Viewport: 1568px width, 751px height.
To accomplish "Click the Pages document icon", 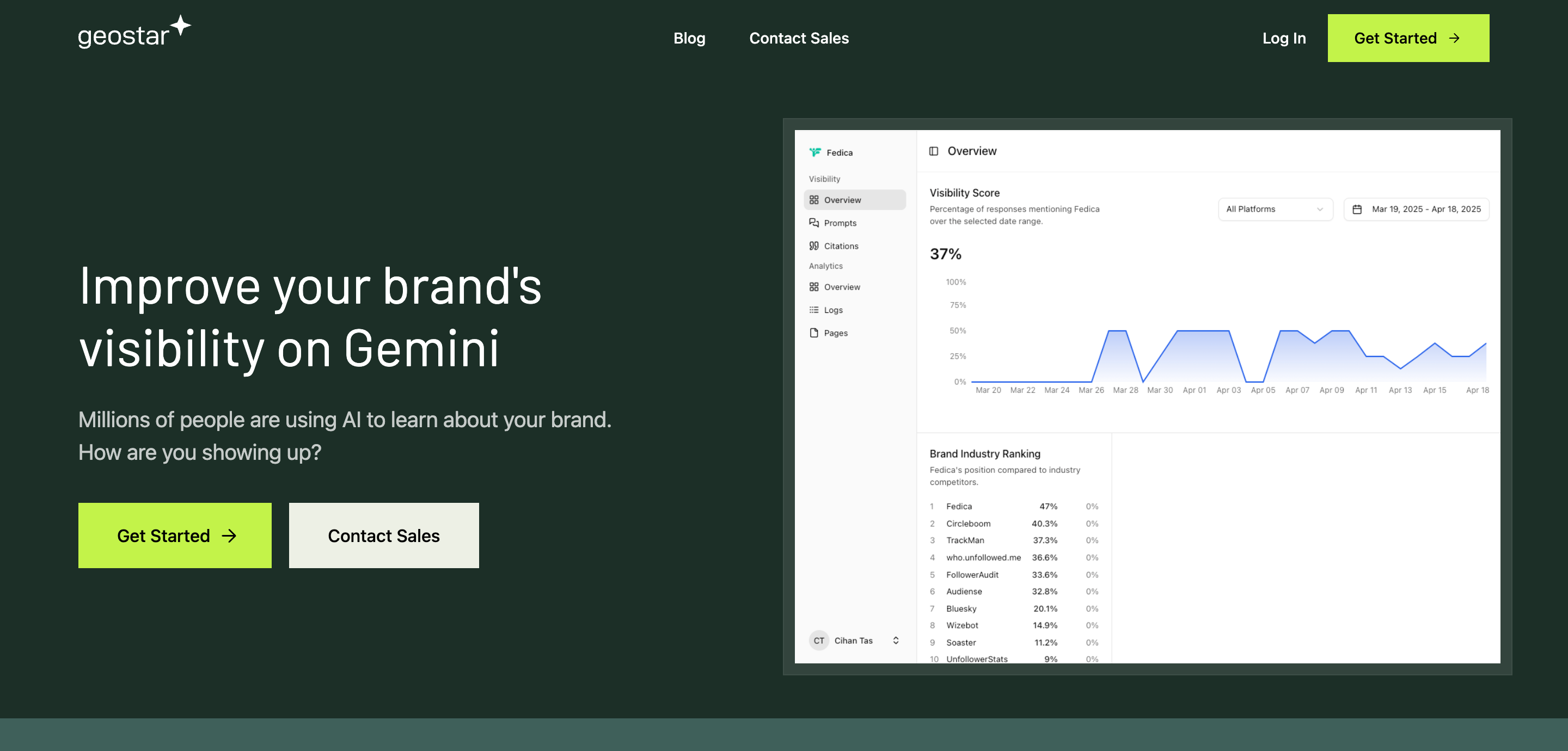I will [x=814, y=333].
